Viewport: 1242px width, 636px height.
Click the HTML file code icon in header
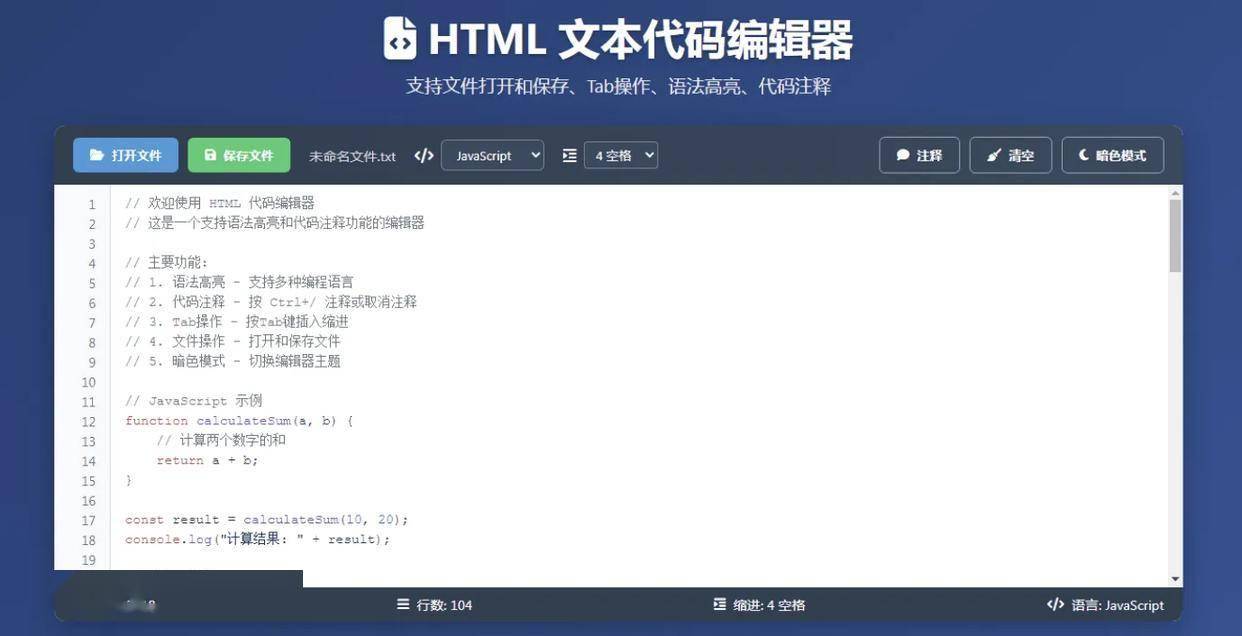[400, 39]
